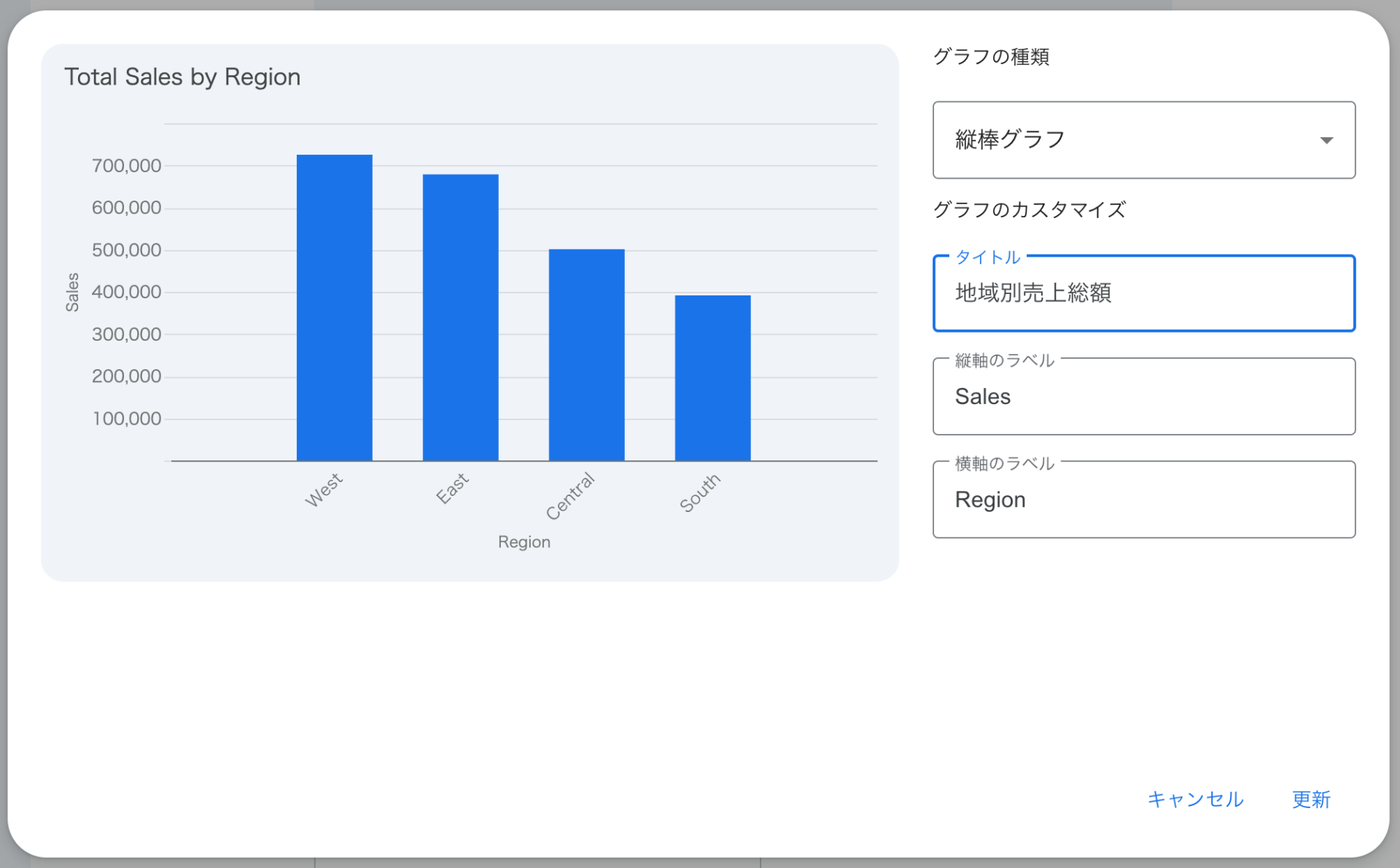Click the 横軸のラベル field containing Region
The width and height of the screenshot is (1400, 868).
coord(1143,500)
